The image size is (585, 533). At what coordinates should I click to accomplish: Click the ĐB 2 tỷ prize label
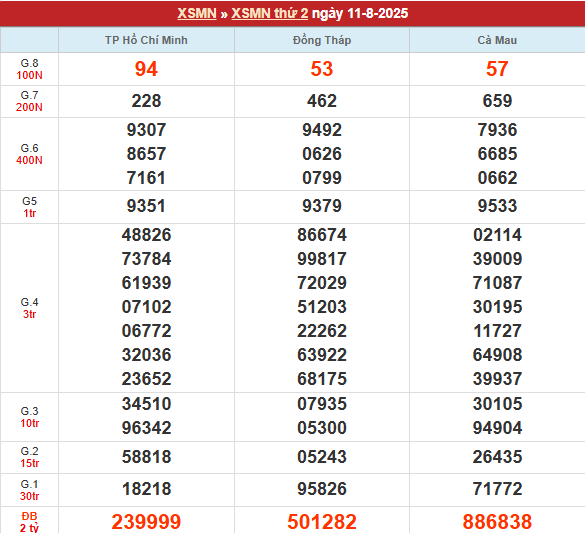29,522
